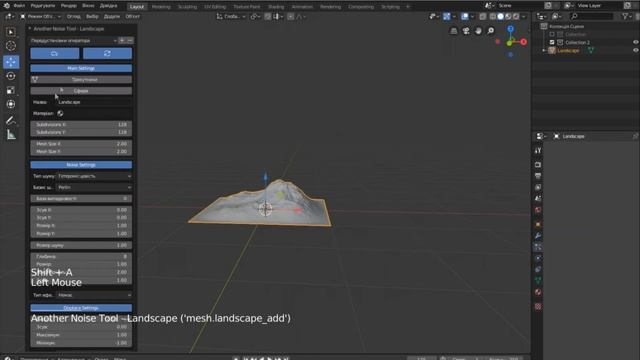The height and width of the screenshot is (360, 640).
Task: Click the add preset plus button
Action: tap(122, 40)
